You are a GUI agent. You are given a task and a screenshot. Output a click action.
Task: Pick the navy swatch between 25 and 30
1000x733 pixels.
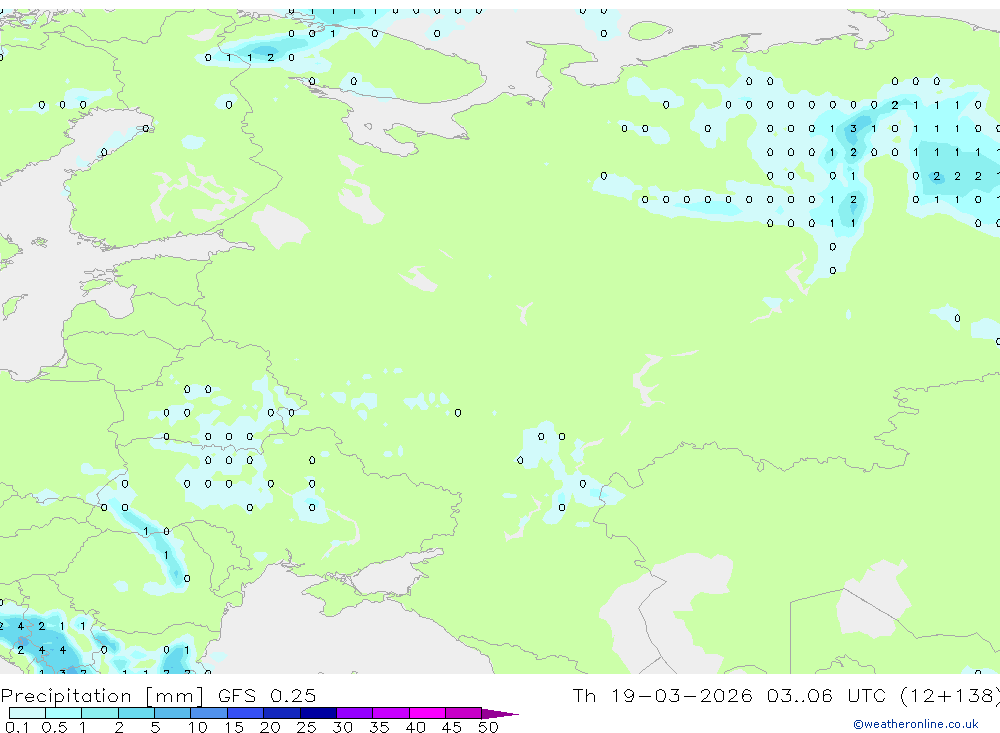318,713
